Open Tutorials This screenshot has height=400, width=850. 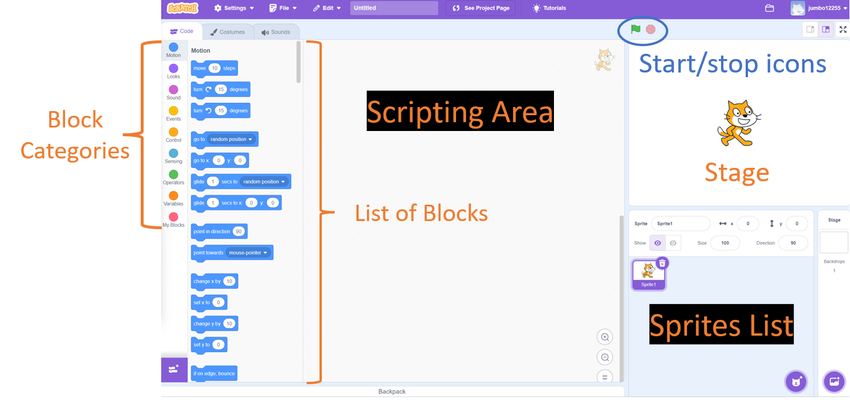point(550,8)
